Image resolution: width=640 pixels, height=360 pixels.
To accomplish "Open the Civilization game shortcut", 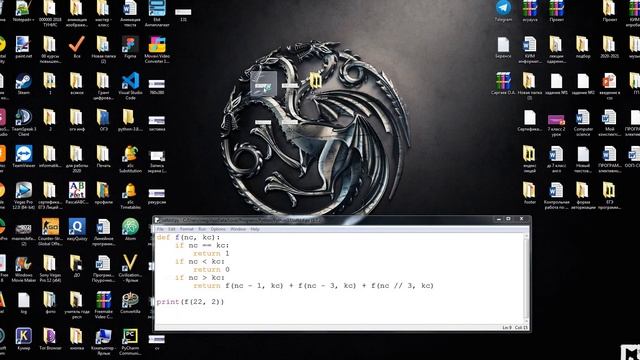I will 130,269.
